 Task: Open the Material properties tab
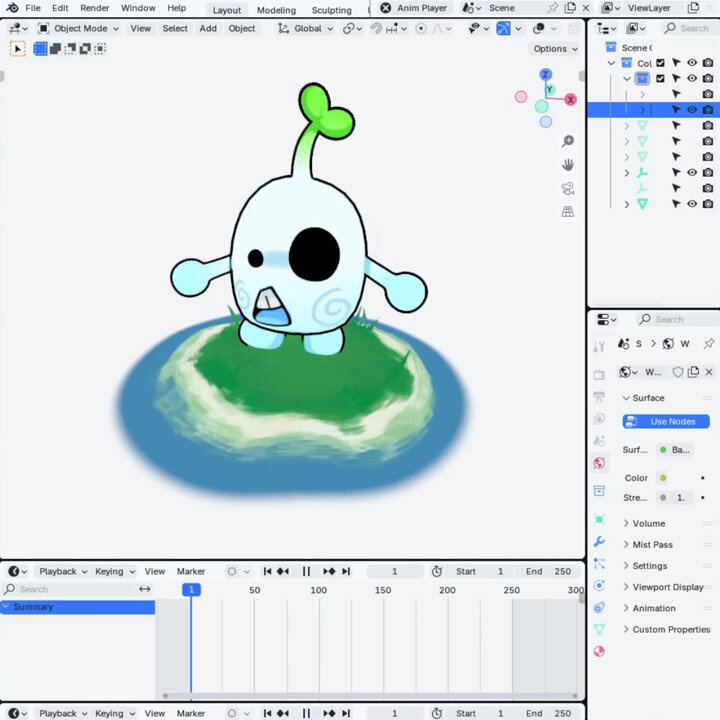click(599, 651)
